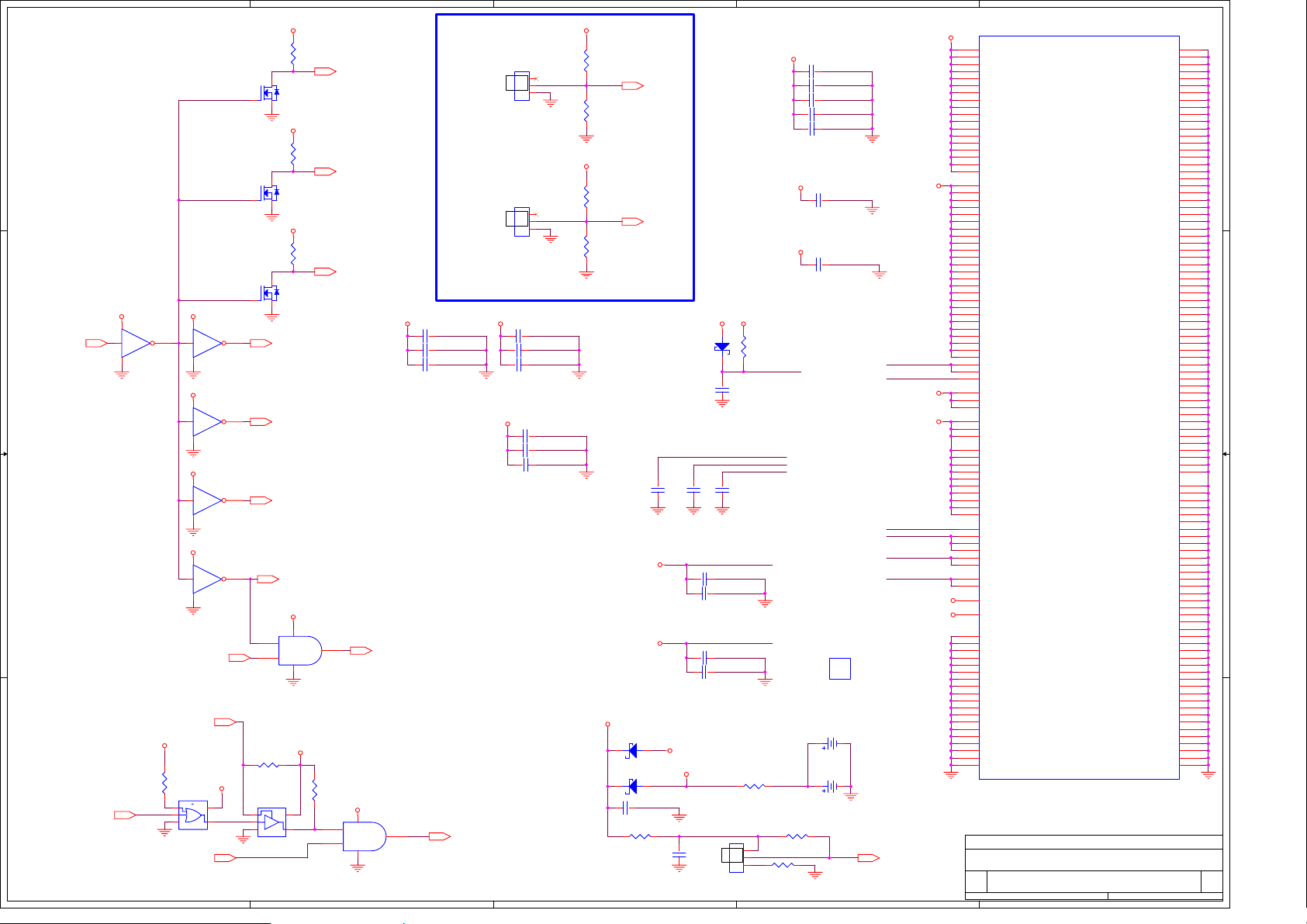Image resolution: width=1307 pixels, height=924 pixels.
Task: Select the lower battery symbol near ground
Action: tap(830, 787)
